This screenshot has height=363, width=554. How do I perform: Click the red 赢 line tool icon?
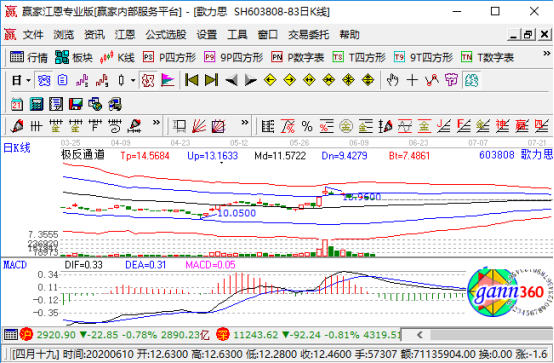522,126
